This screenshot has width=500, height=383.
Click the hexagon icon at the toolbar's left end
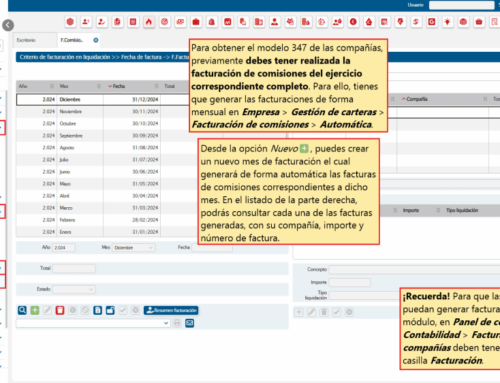point(70,22)
